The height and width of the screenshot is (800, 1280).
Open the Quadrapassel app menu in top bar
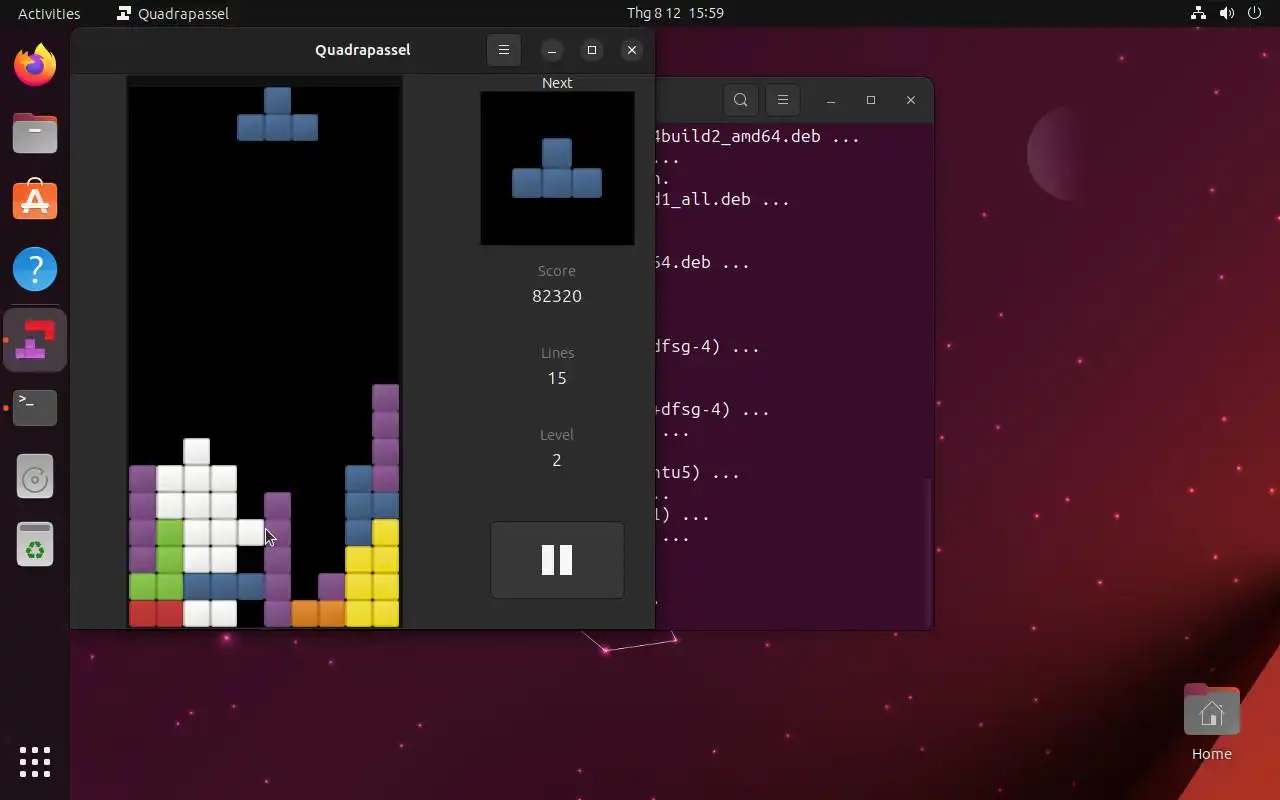(173, 13)
